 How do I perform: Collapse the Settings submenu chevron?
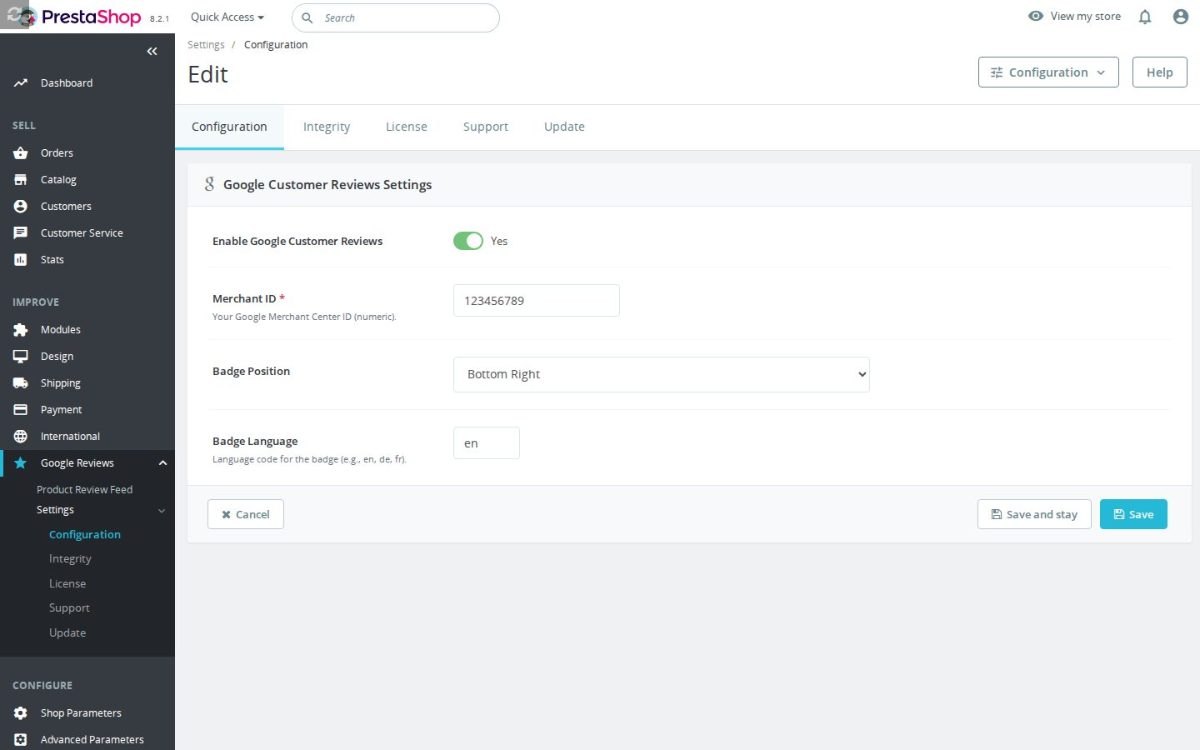[x=162, y=510]
